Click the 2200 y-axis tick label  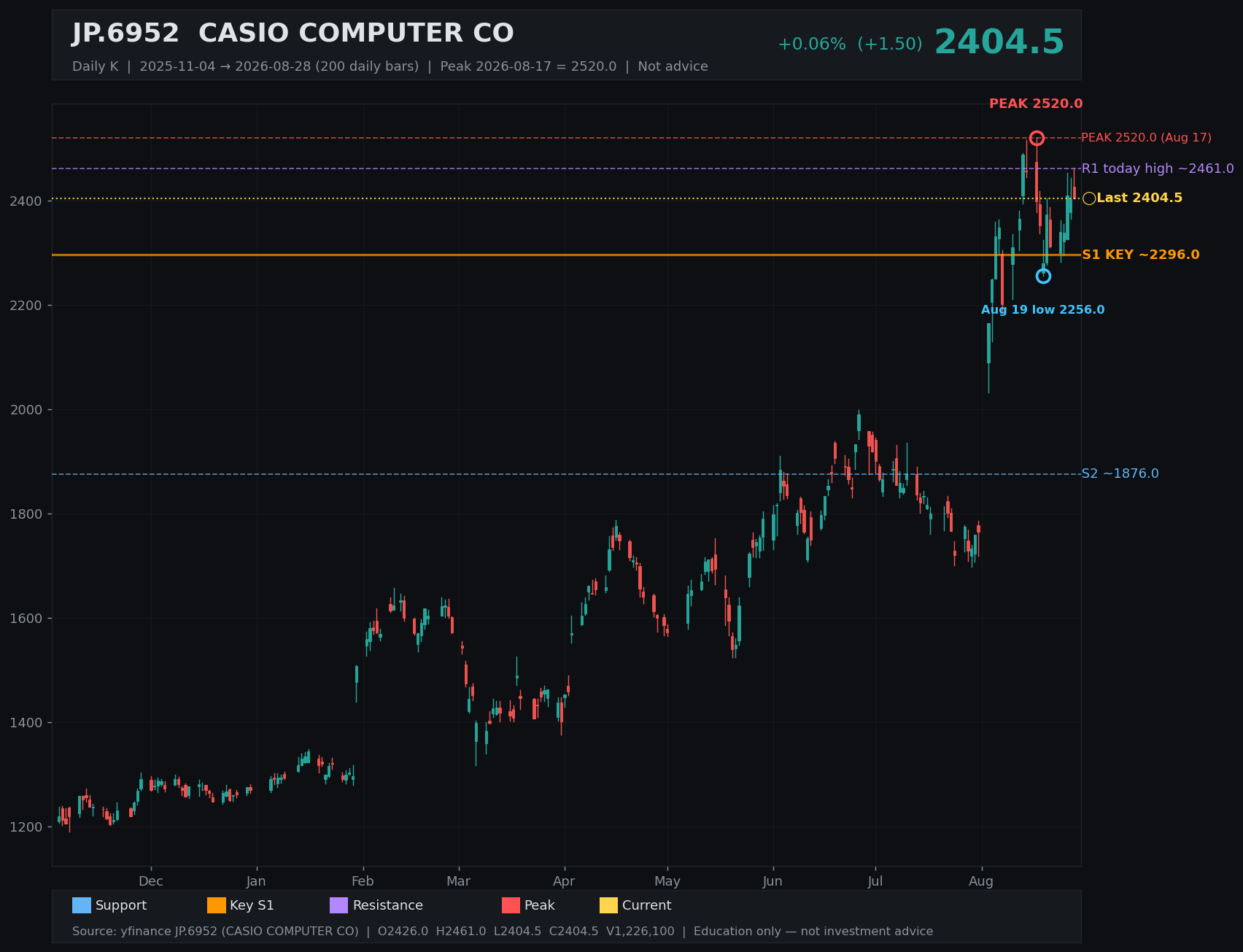(x=26, y=305)
